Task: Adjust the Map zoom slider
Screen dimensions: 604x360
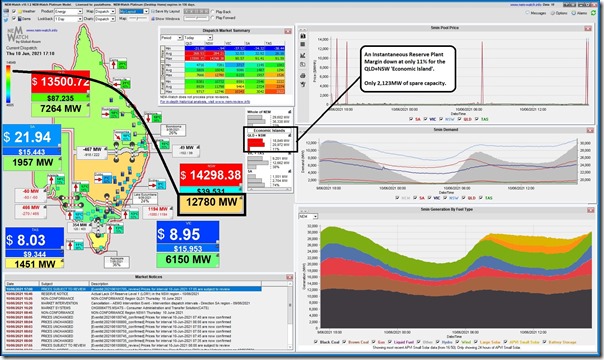Action: 138,18
